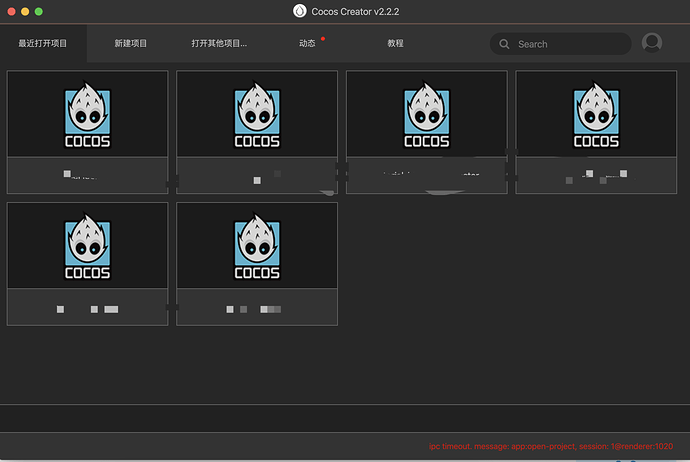Open the third project card in the top row
This screenshot has width=690, height=462.
pos(426,132)
